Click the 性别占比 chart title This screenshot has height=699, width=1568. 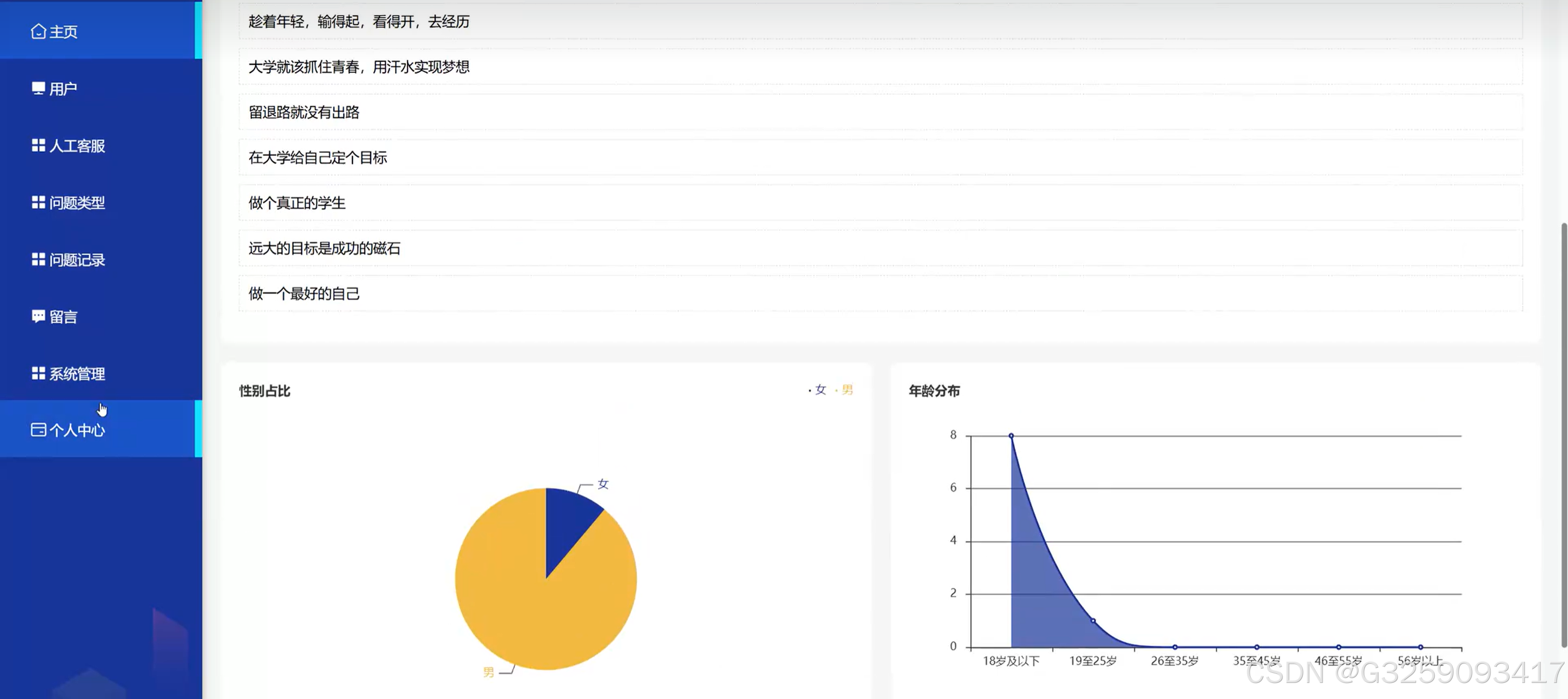tap(265, 391)
